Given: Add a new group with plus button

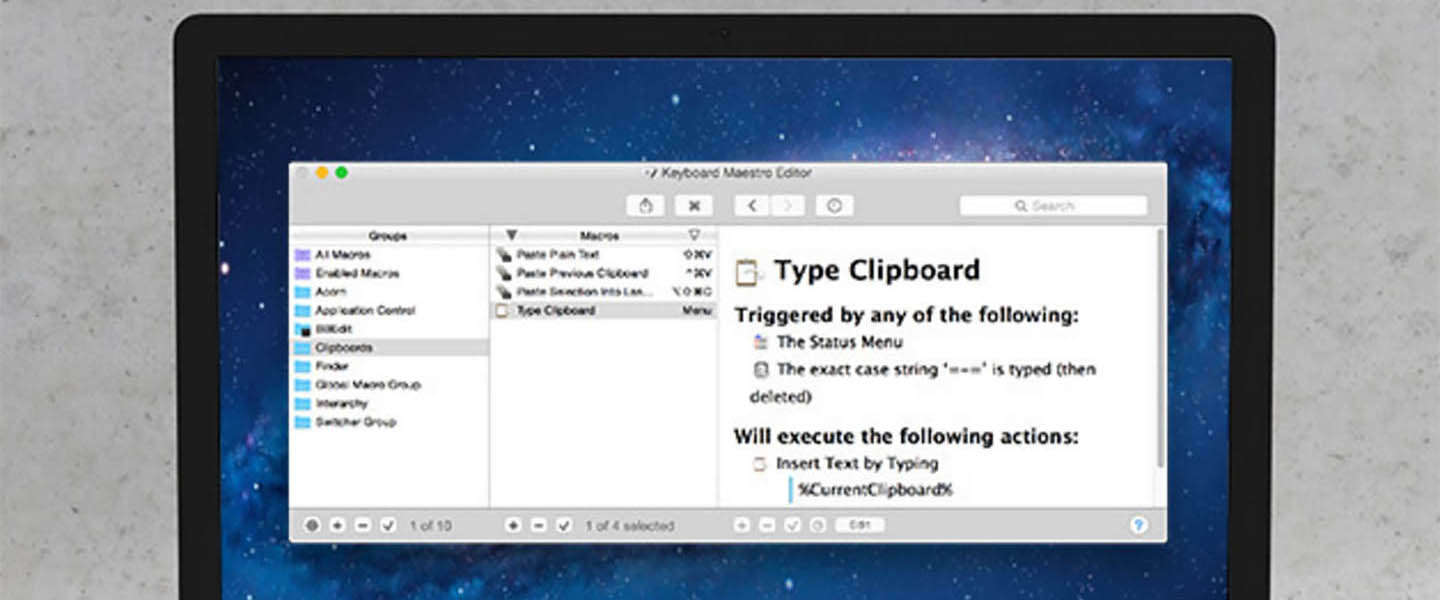Looking at the screenshot, I should tap(338, 525).
